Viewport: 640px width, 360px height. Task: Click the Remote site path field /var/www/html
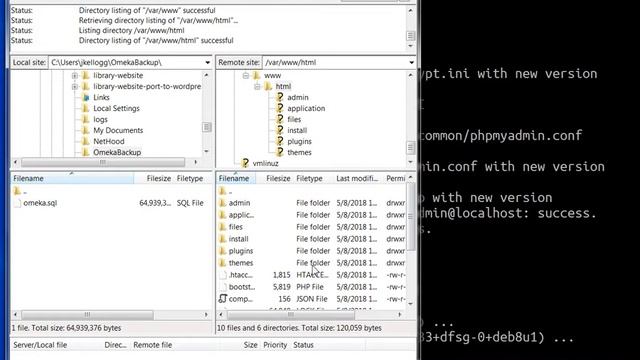[335, 62]
